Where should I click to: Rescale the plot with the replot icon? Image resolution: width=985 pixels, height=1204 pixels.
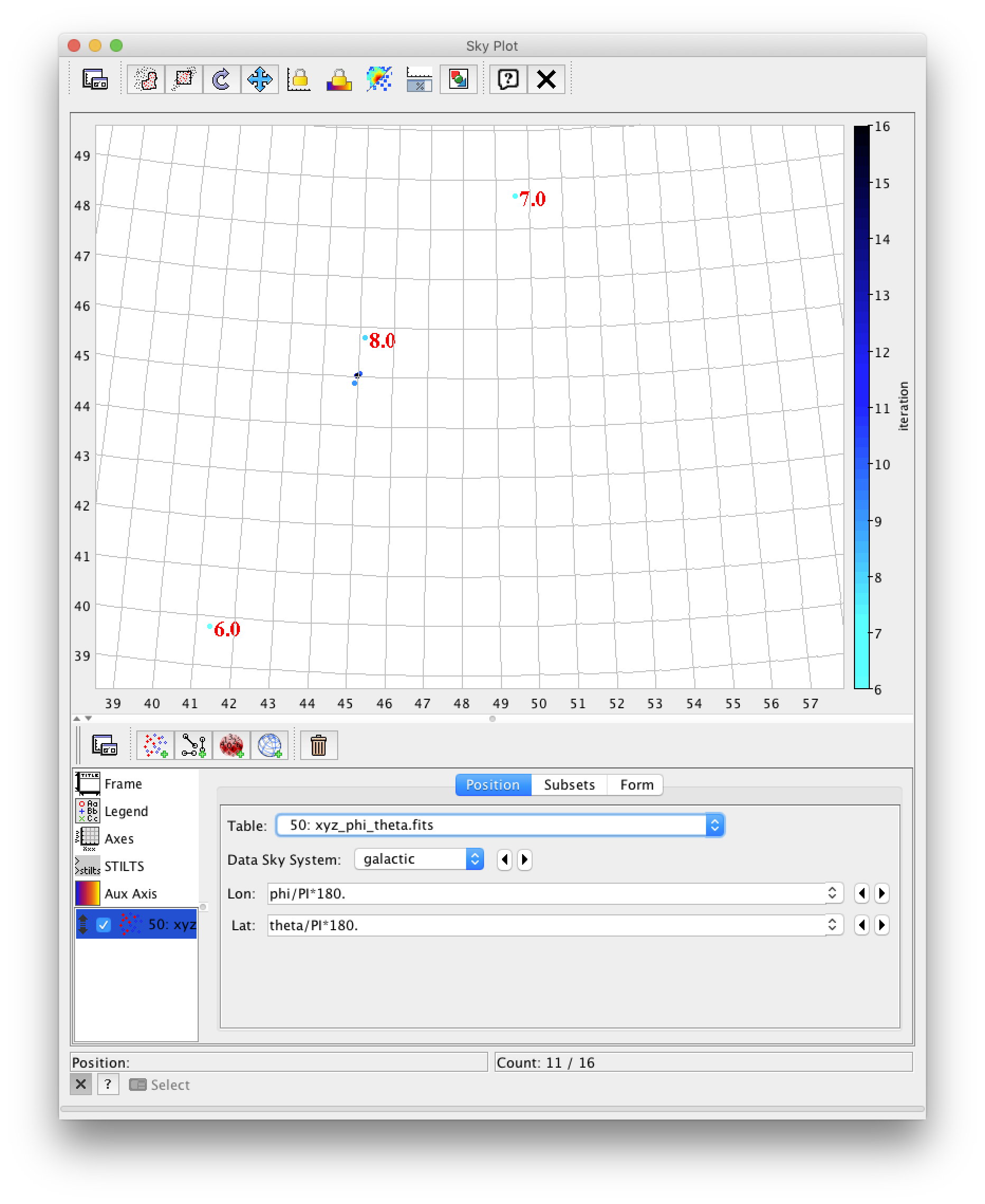pos(221,79)
